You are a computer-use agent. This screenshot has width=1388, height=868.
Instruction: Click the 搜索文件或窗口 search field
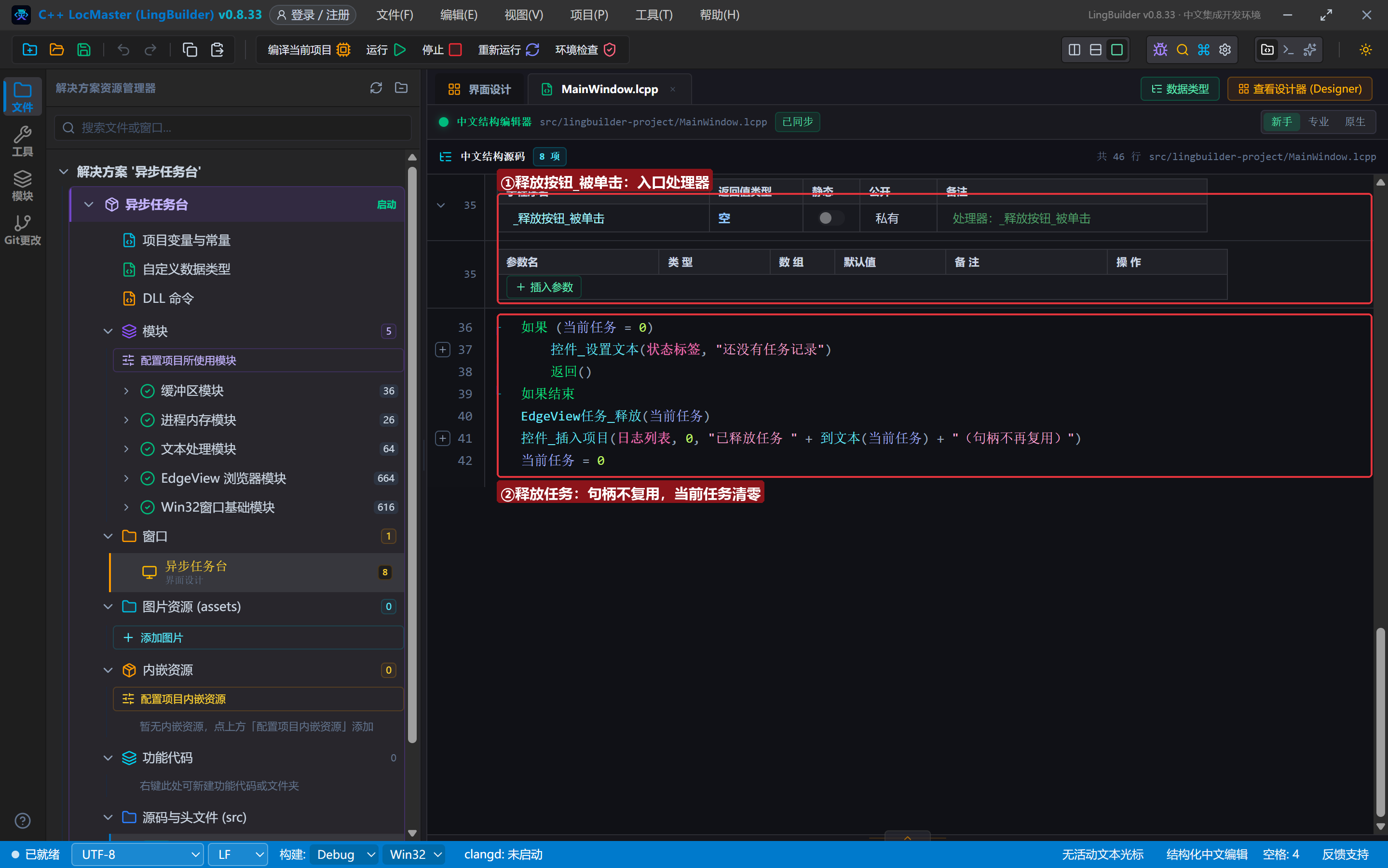tap(233, 127)
